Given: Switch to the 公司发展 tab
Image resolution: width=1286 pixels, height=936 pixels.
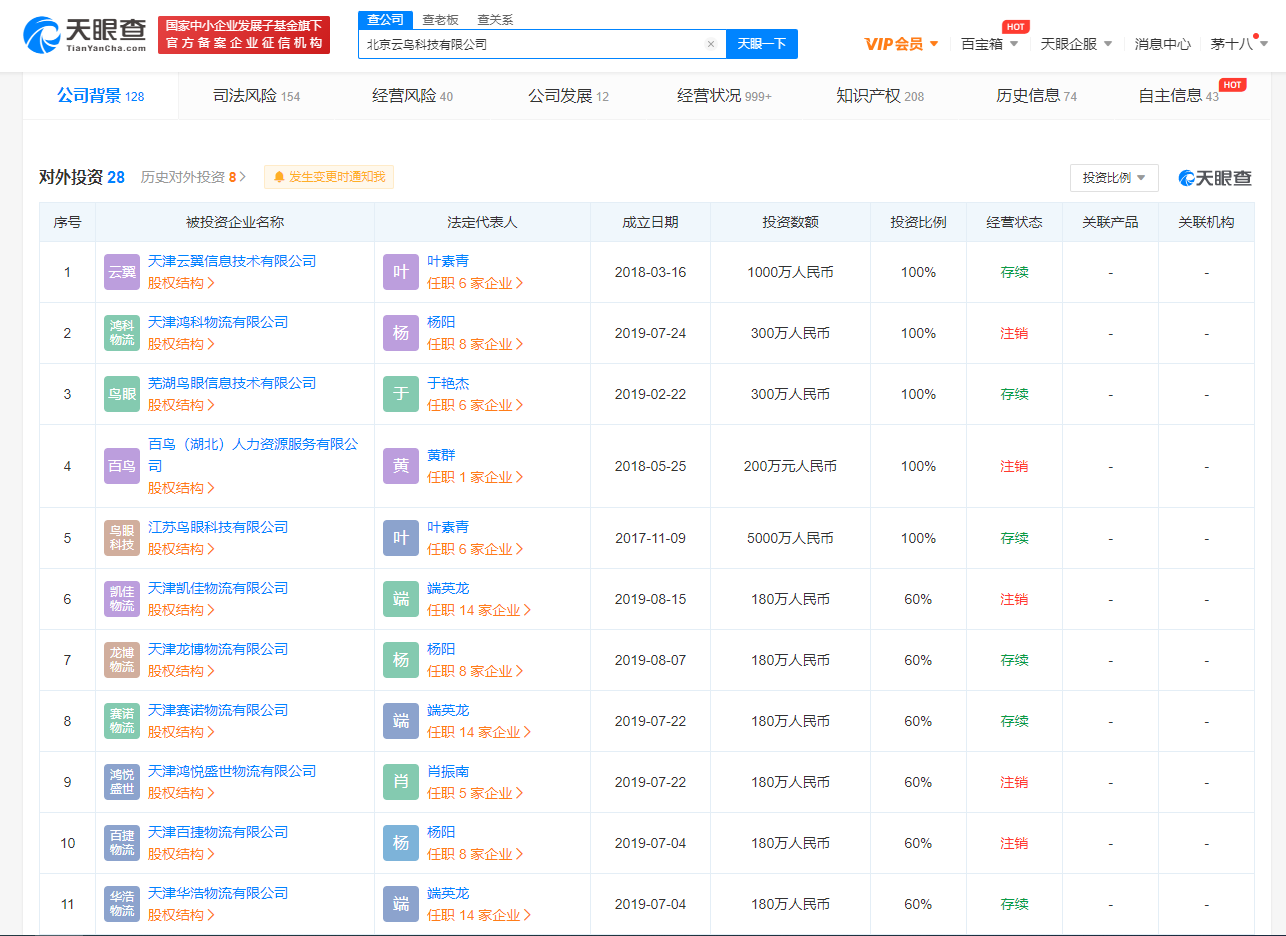Looking at the screenshot, I should pyautogui.click(x=568, y=96).
